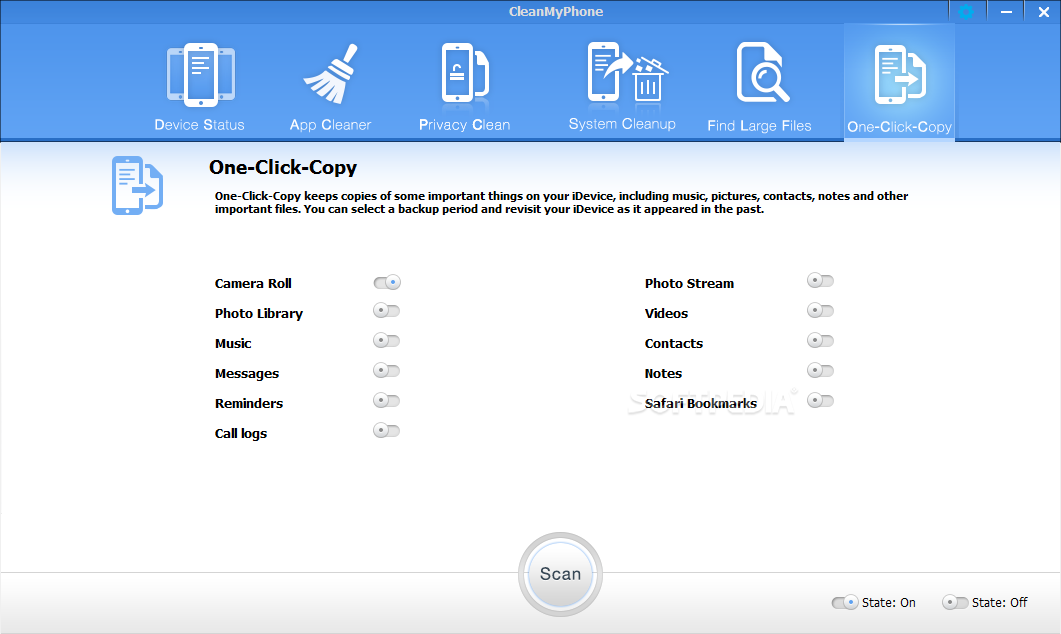Image resolution: width=1061 pixels, height=634 pixels.
Task: Click the One-Click-Copy header icon
Action: point(137,185)
